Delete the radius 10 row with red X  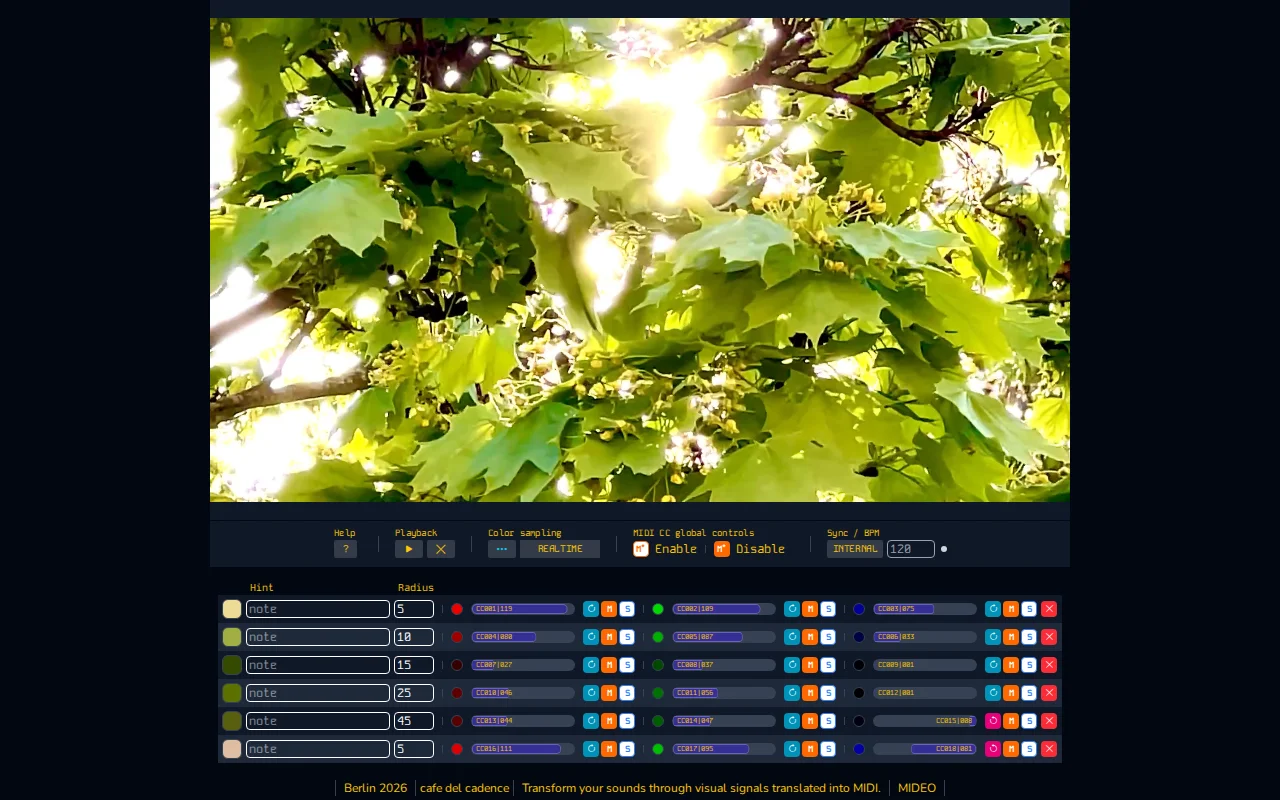1049,637
